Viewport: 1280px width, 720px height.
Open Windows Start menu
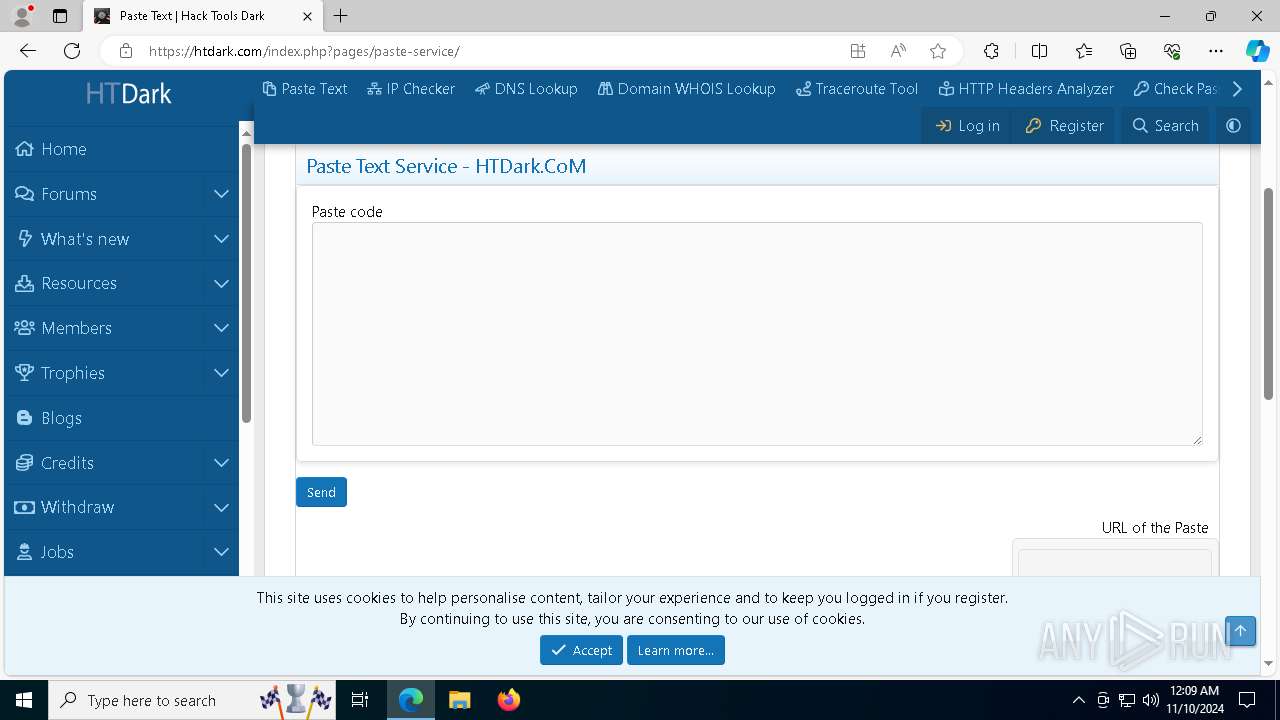coord(24,700)
